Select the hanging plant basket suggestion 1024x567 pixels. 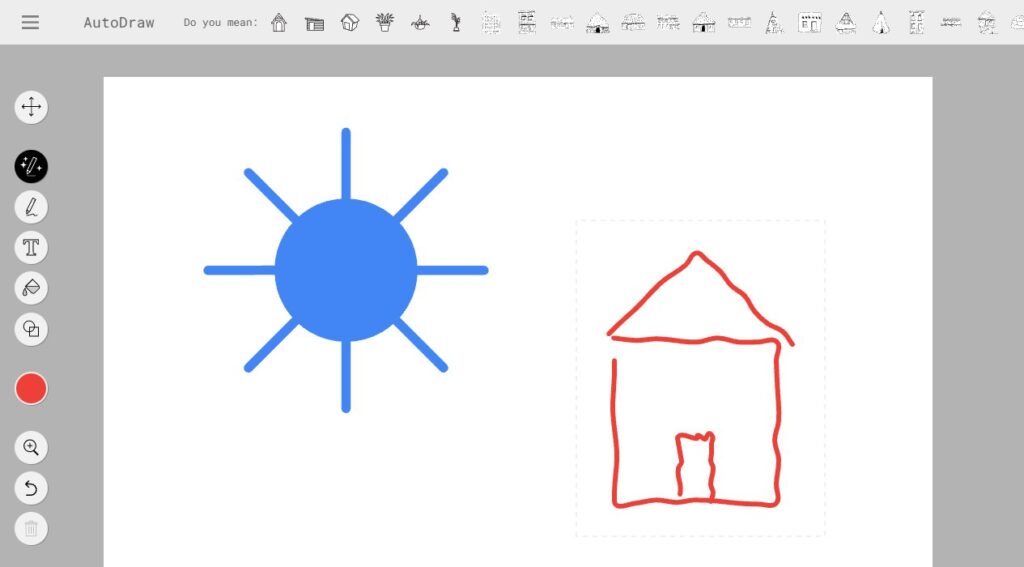tap(420, 24)
